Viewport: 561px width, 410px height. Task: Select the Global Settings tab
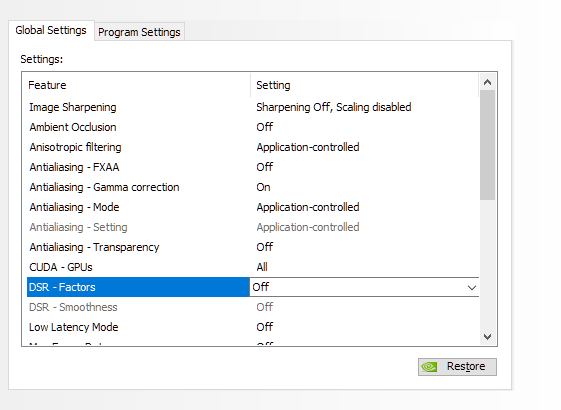pyautogui.click(x=51, y=30)
